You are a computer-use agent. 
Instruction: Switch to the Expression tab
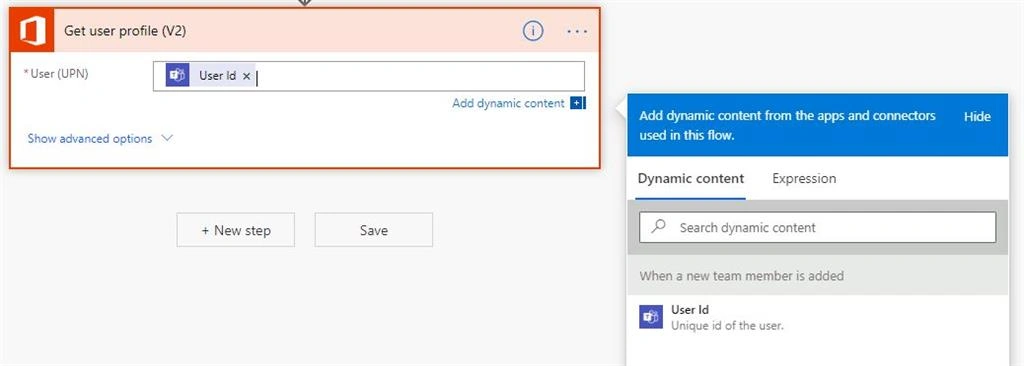[804, 178]
